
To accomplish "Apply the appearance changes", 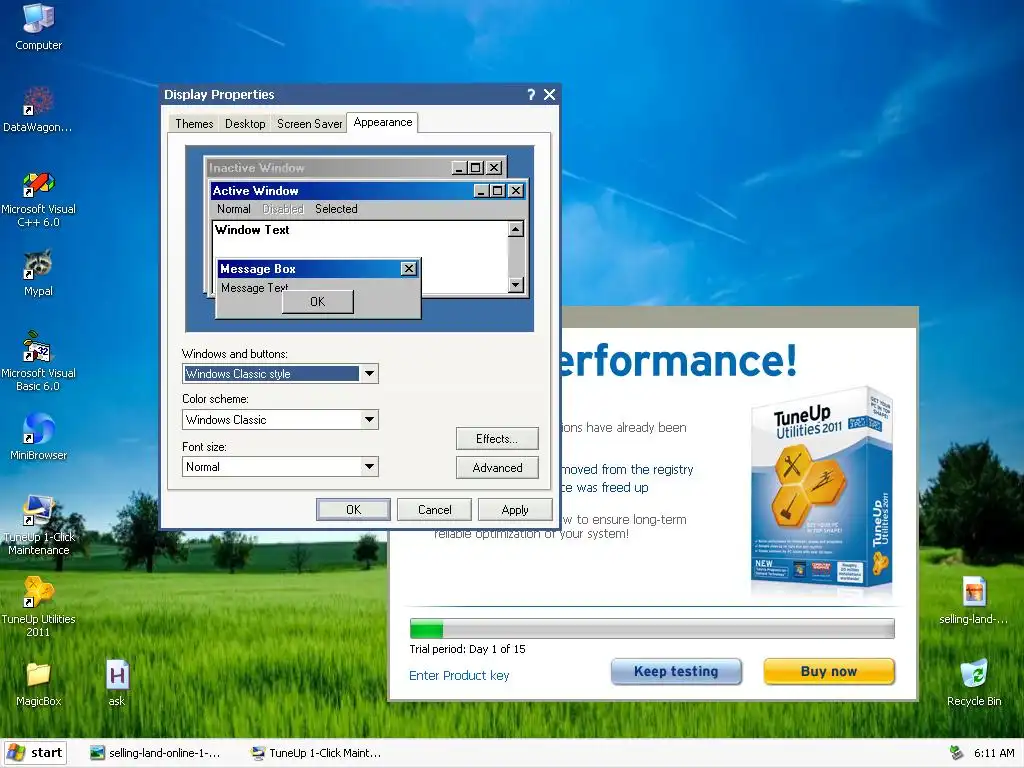I will pos(515,509).
